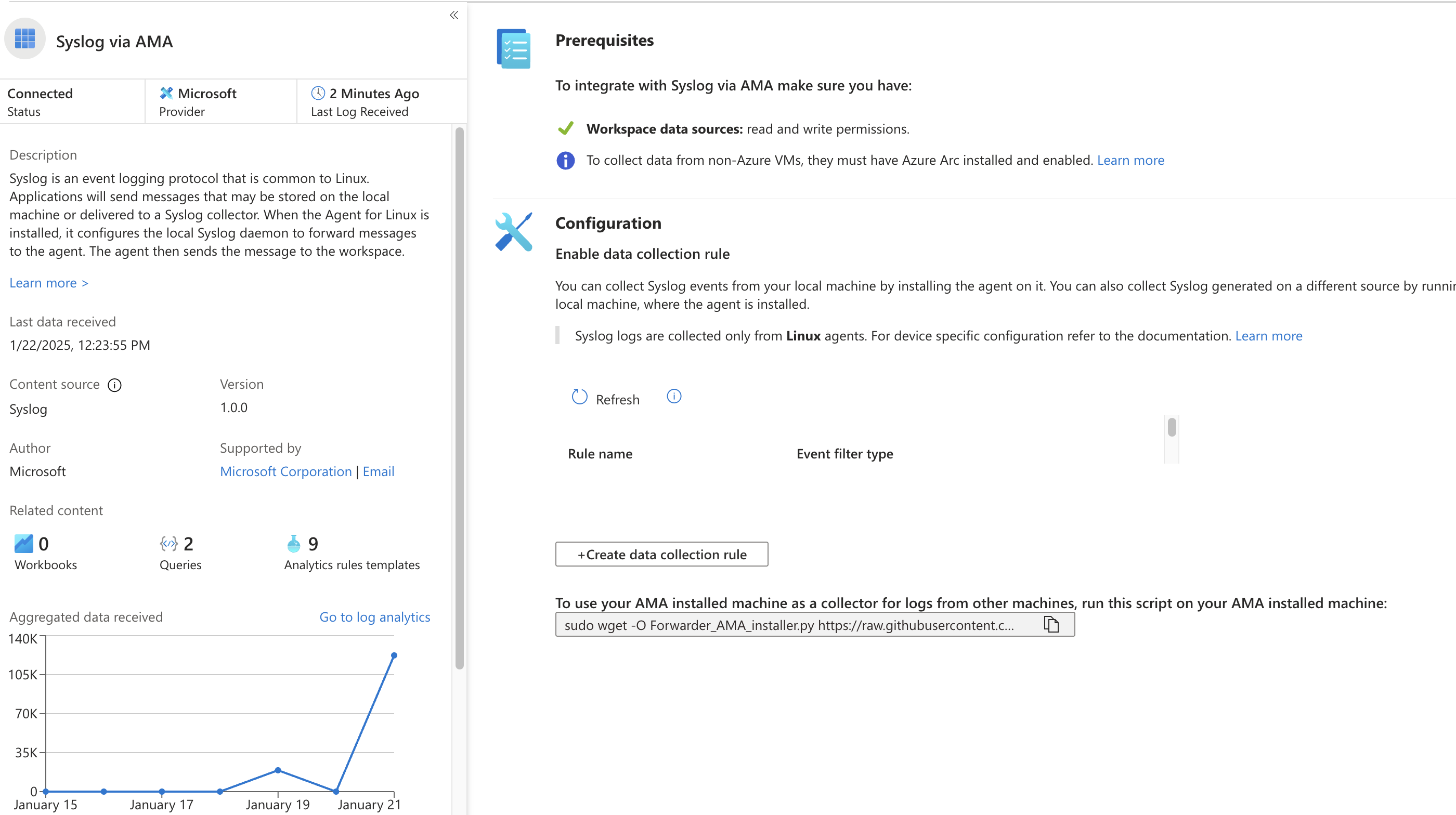The image size is (1456, 815).
Task: Click the rules table scrollbar thumb
Action: click(1172, 428)
